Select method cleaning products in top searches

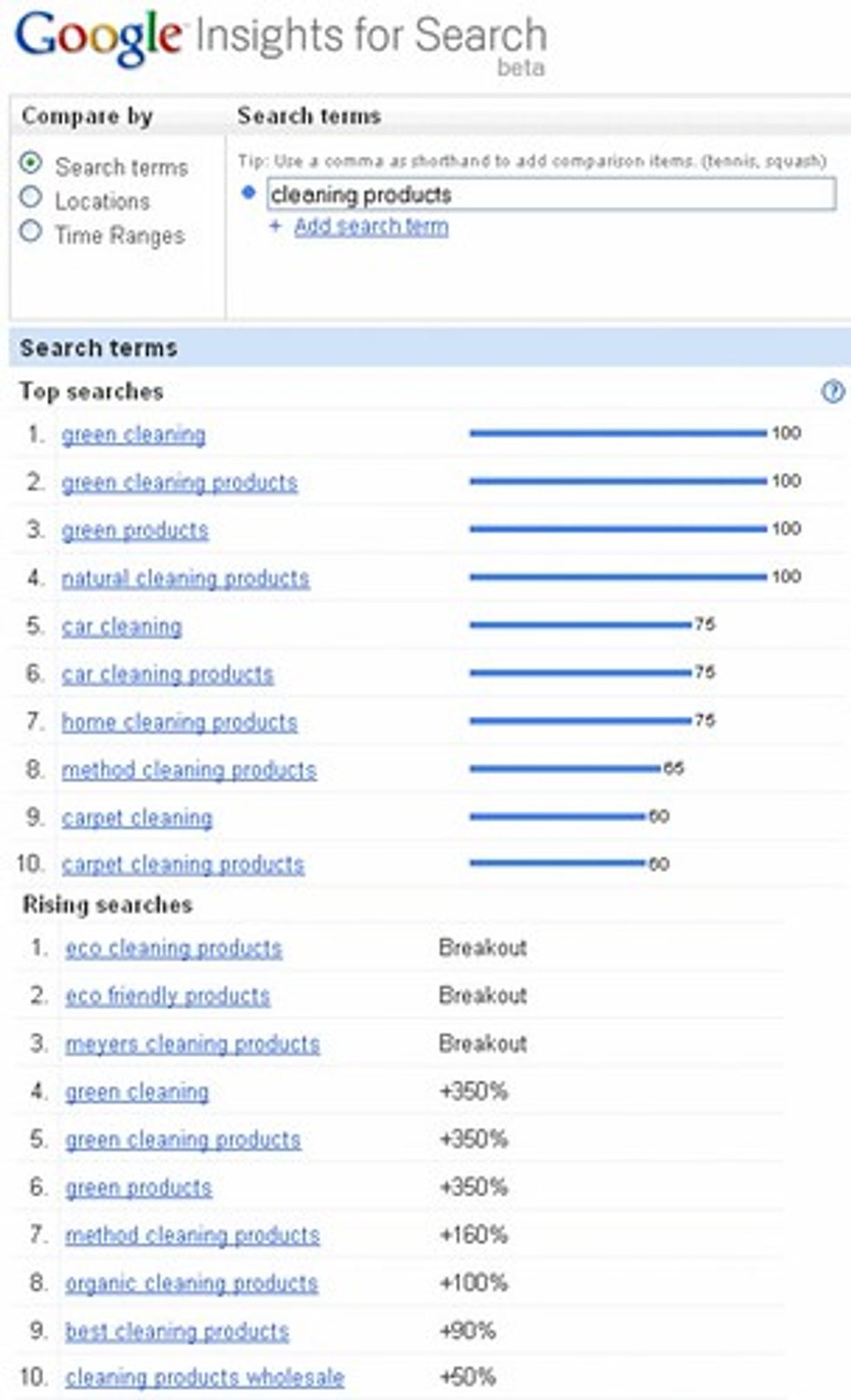tap(188, 769)
